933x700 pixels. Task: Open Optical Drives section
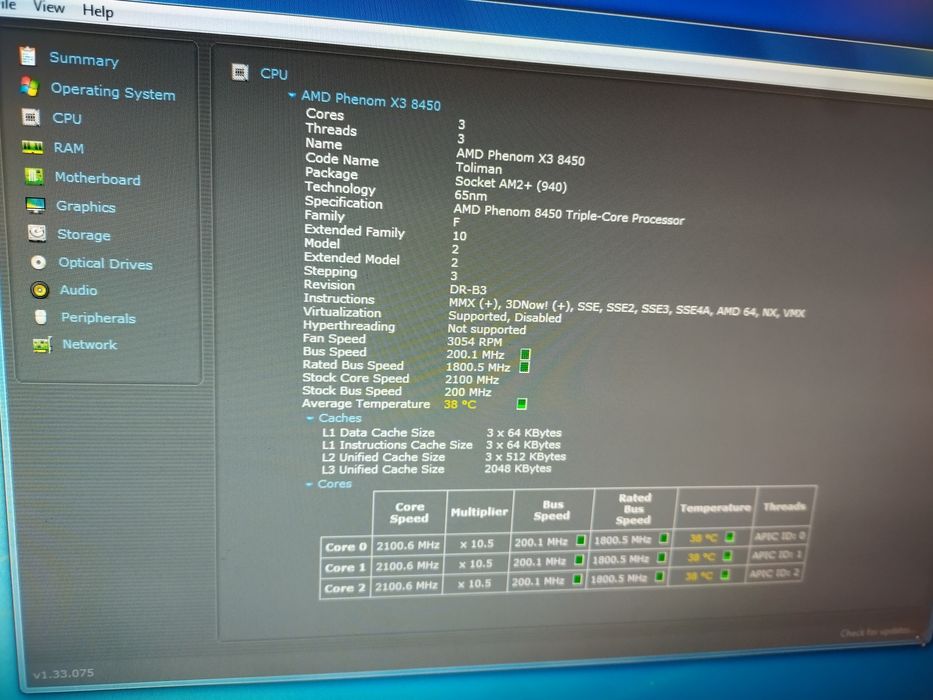pyautogui.click(x=105, y=263)
